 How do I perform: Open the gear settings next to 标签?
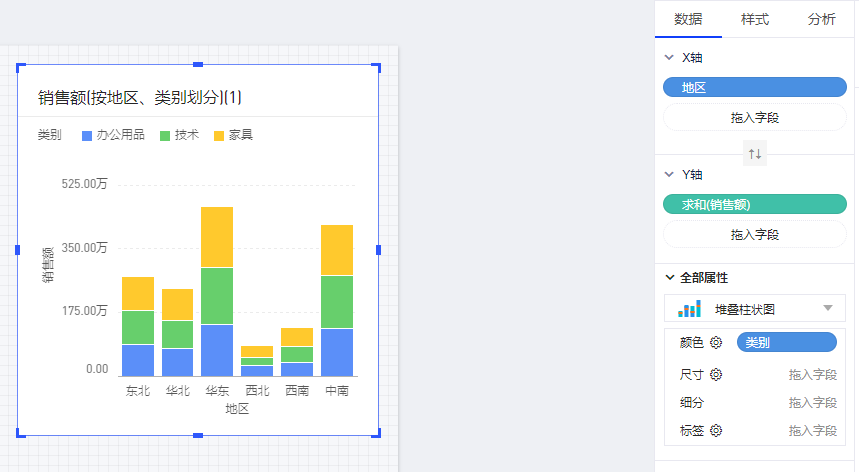716,431
